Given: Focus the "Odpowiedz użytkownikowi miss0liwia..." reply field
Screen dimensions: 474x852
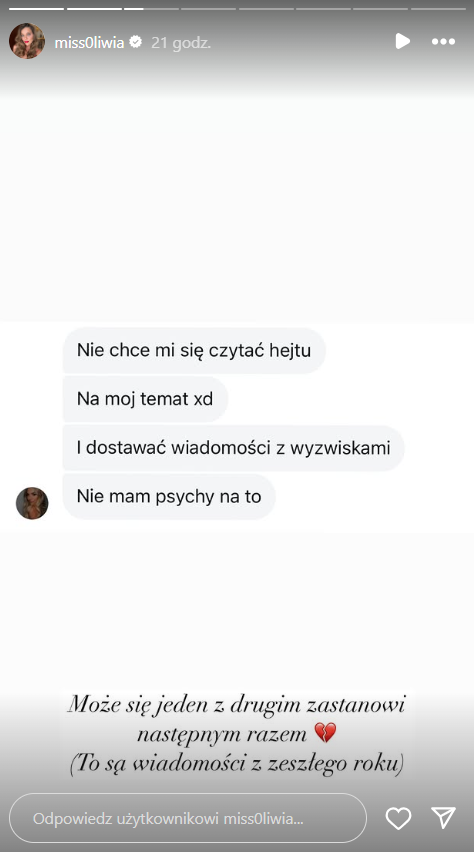Looking at the screenshot, I should [x=188, y=818].
